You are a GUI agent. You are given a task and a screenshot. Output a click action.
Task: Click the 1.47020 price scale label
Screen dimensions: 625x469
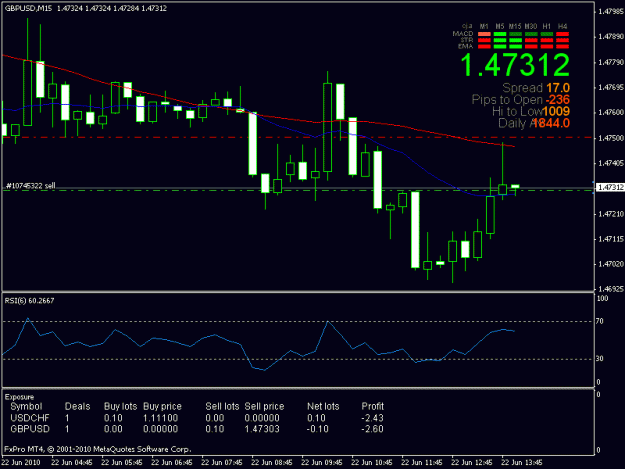point(611,264)
